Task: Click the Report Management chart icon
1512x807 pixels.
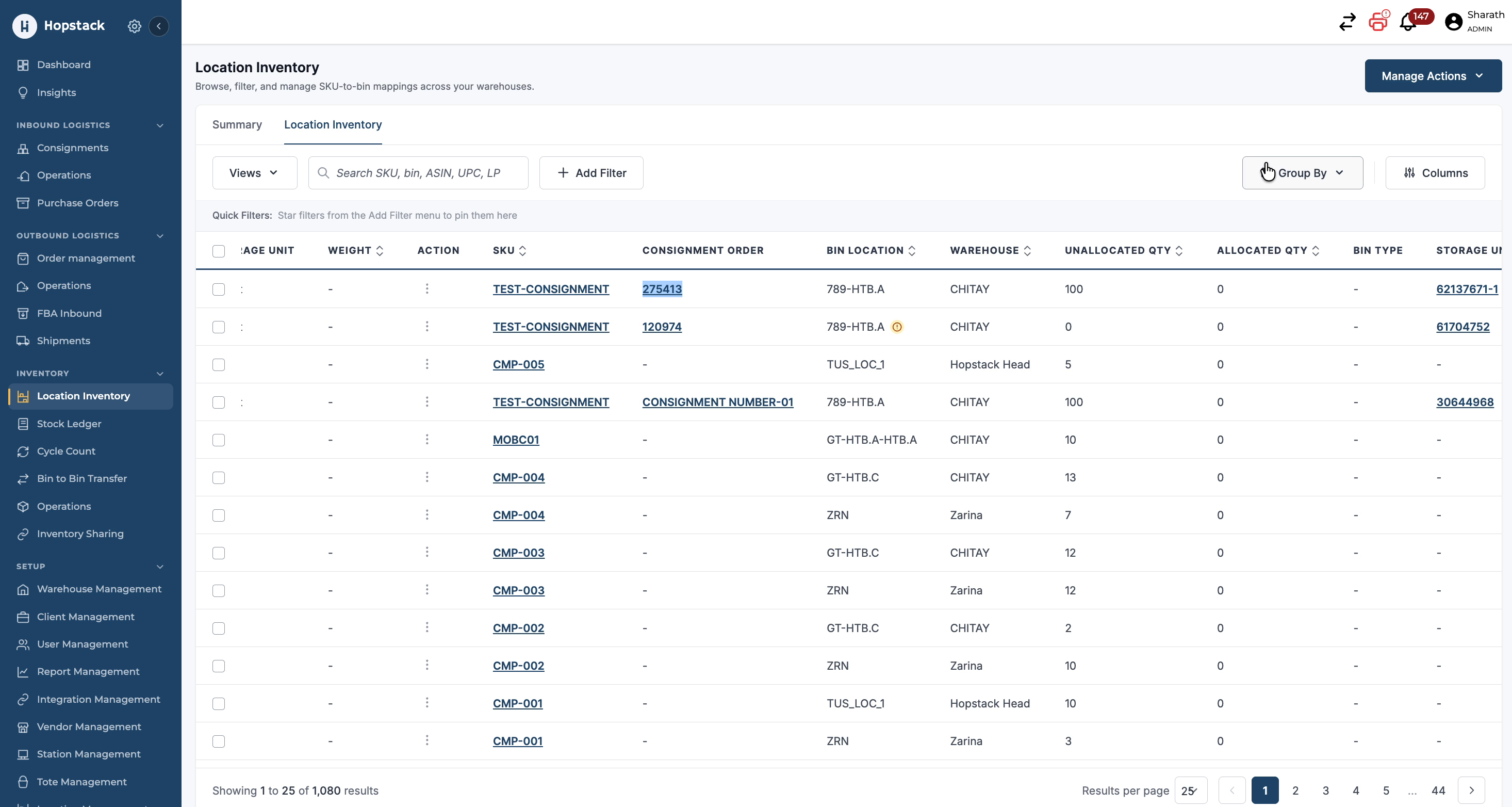Action: point(23,671)
